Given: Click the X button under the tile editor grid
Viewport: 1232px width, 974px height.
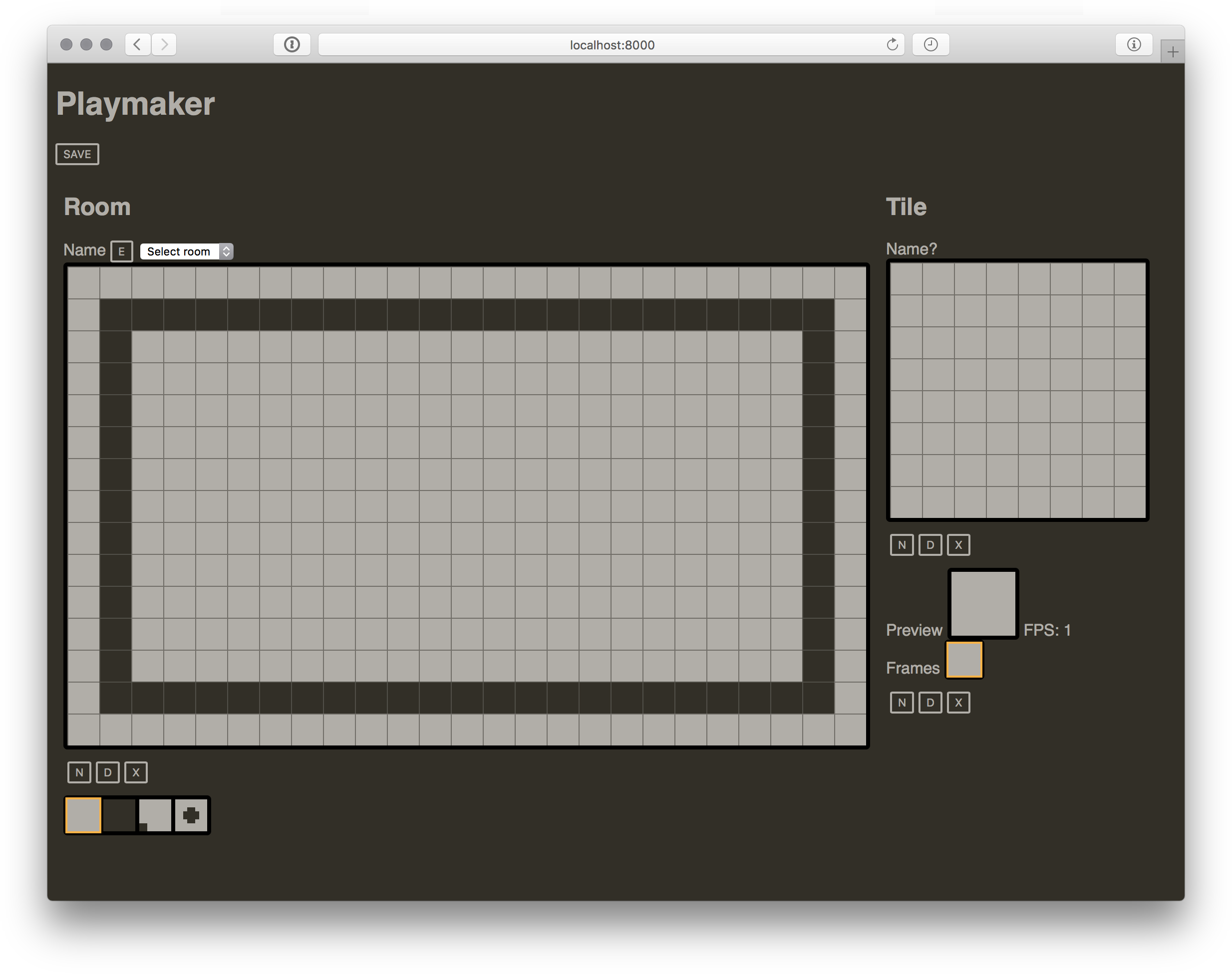Looking at the screenshot, I should [959, 544].
